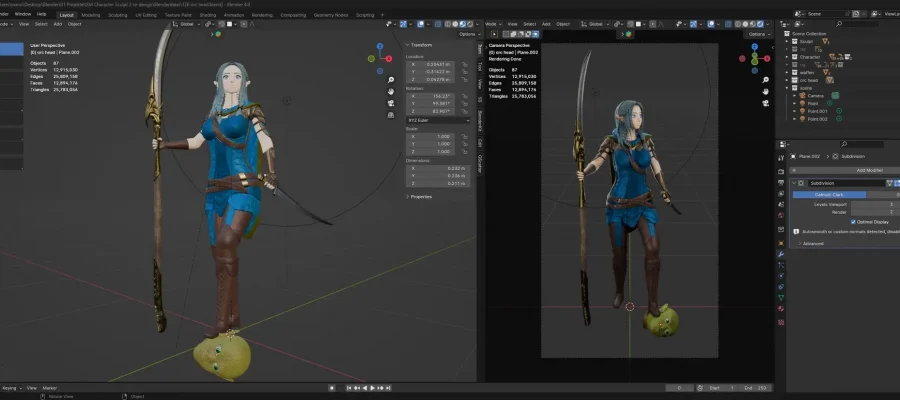
Task: Click red X axis on left viewport gizmo
Action: click(389, 59)
